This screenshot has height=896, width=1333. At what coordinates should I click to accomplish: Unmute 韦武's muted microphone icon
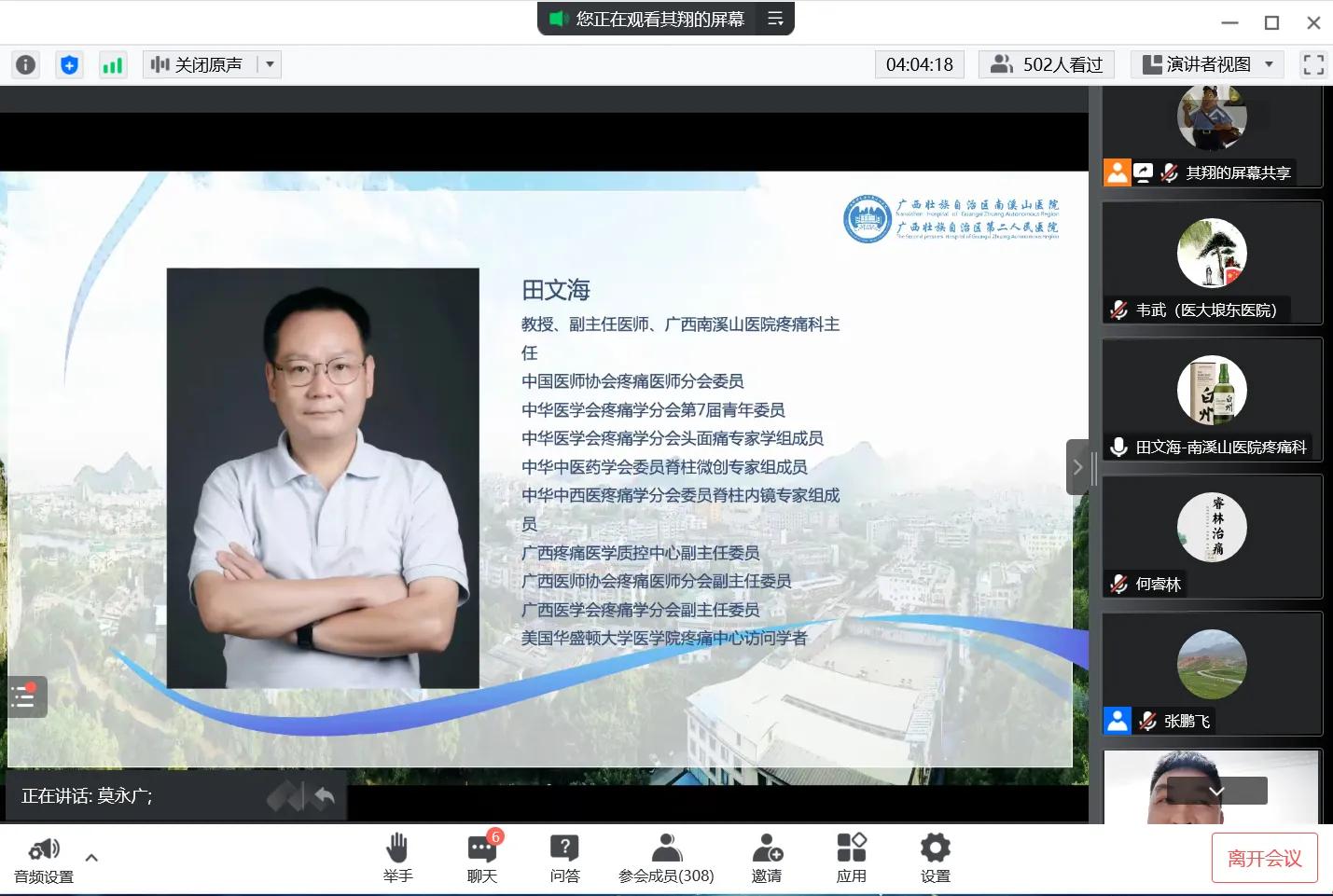click(1118, 310)
